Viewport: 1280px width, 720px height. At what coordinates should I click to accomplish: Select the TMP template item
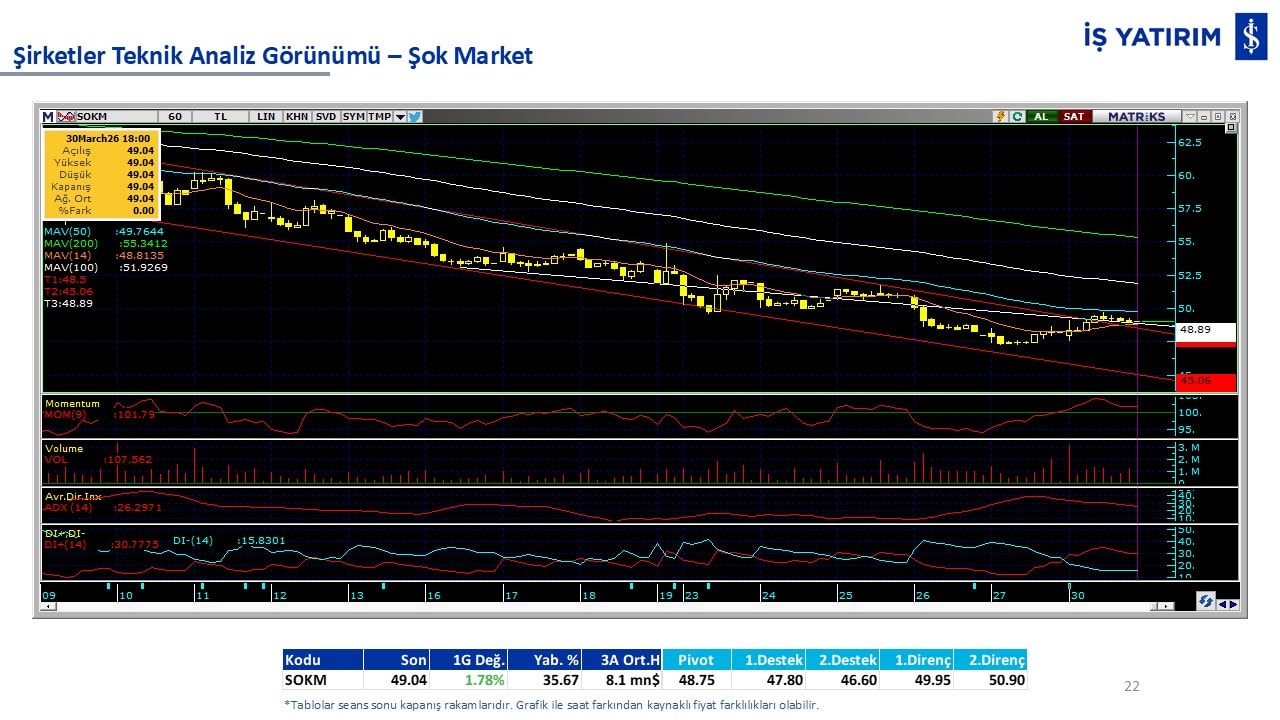[x=379, y=117]
